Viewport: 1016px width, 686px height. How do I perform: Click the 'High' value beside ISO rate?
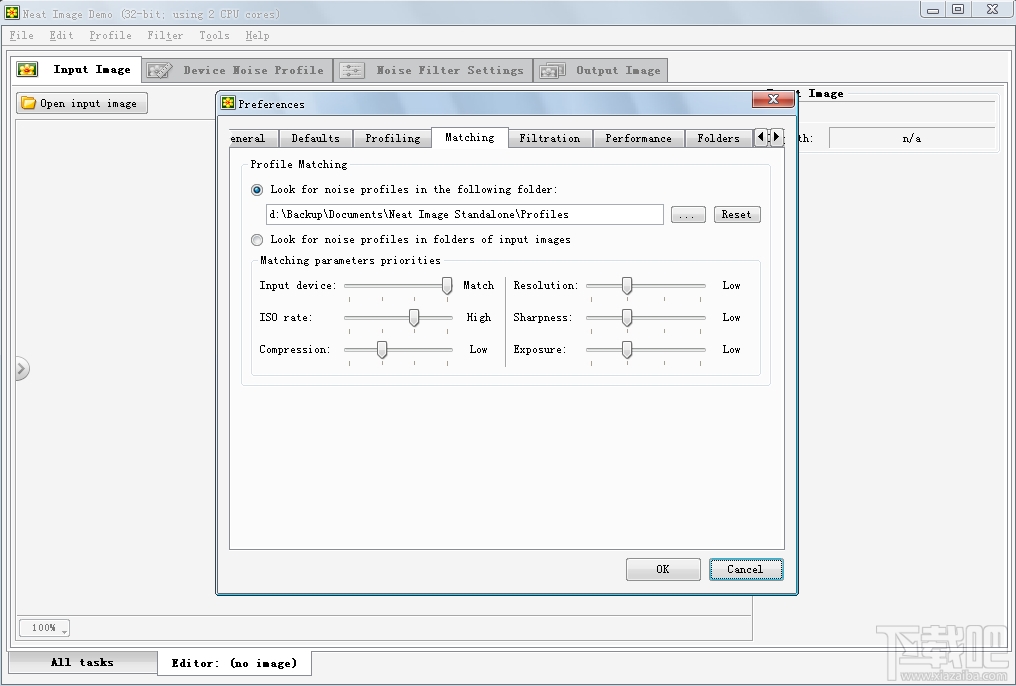pos(479,317)
